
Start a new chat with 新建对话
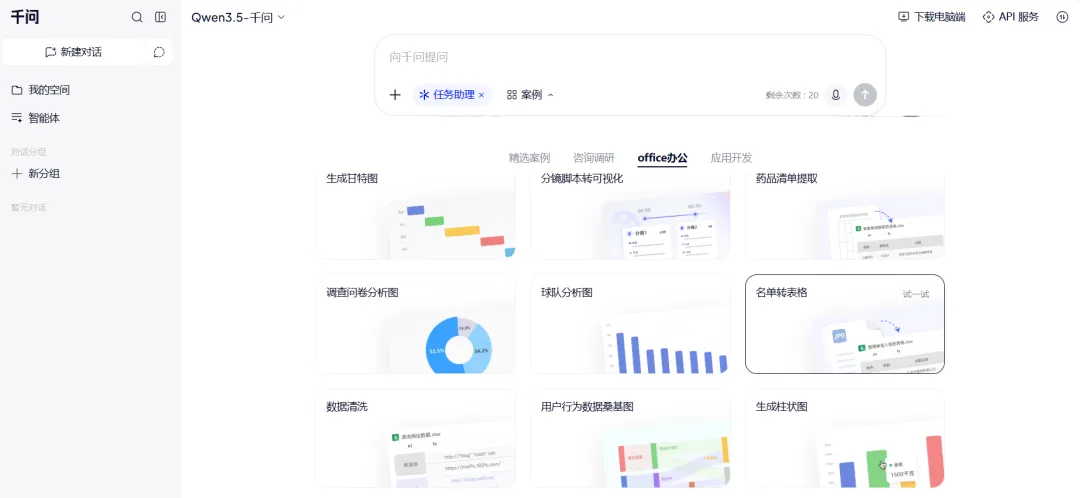pos(73,52)
